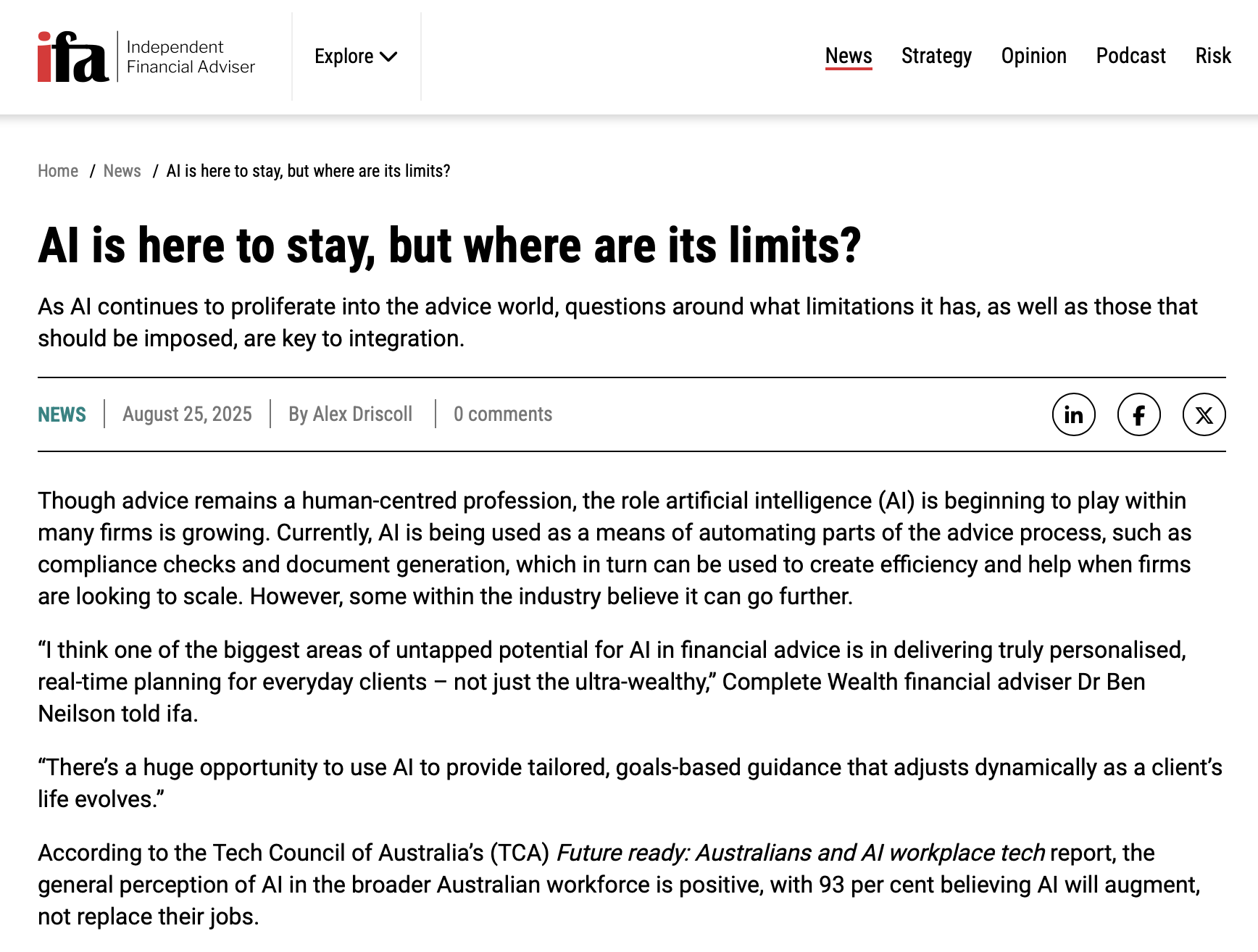Open the News tab in top navigation
The image size is (1258, 952).
849,56
